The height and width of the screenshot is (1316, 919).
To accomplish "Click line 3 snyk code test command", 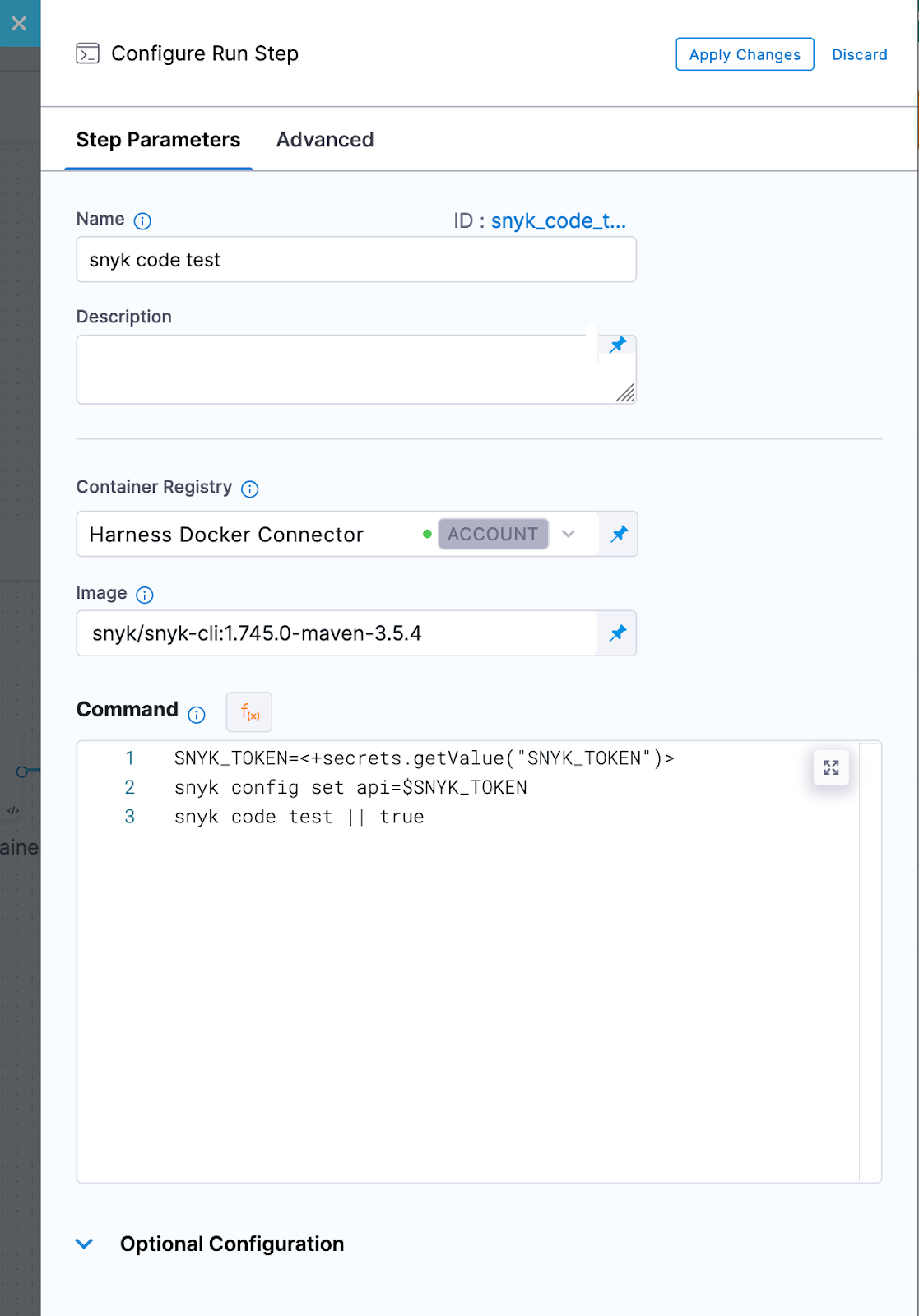I will 299,817.
